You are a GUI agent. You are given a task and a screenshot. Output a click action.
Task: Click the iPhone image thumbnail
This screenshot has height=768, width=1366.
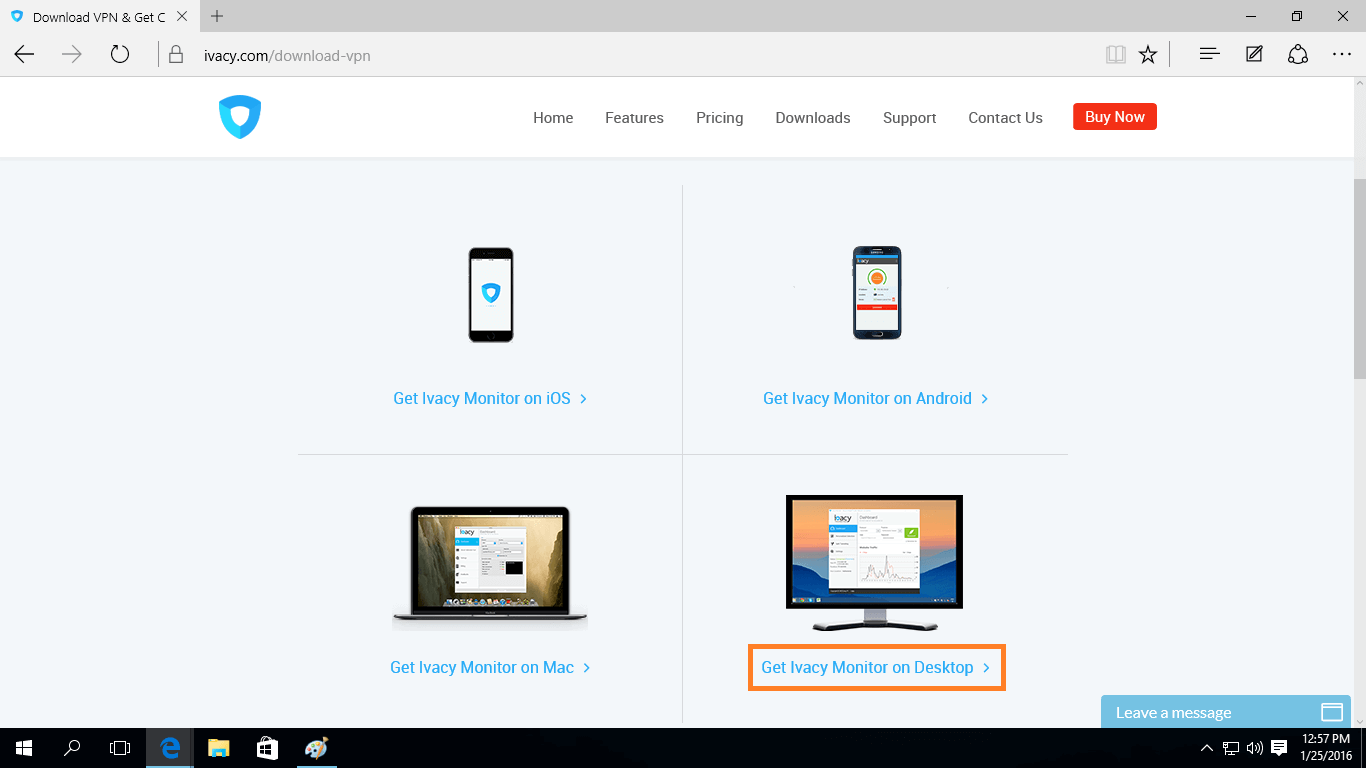(491, 295)
